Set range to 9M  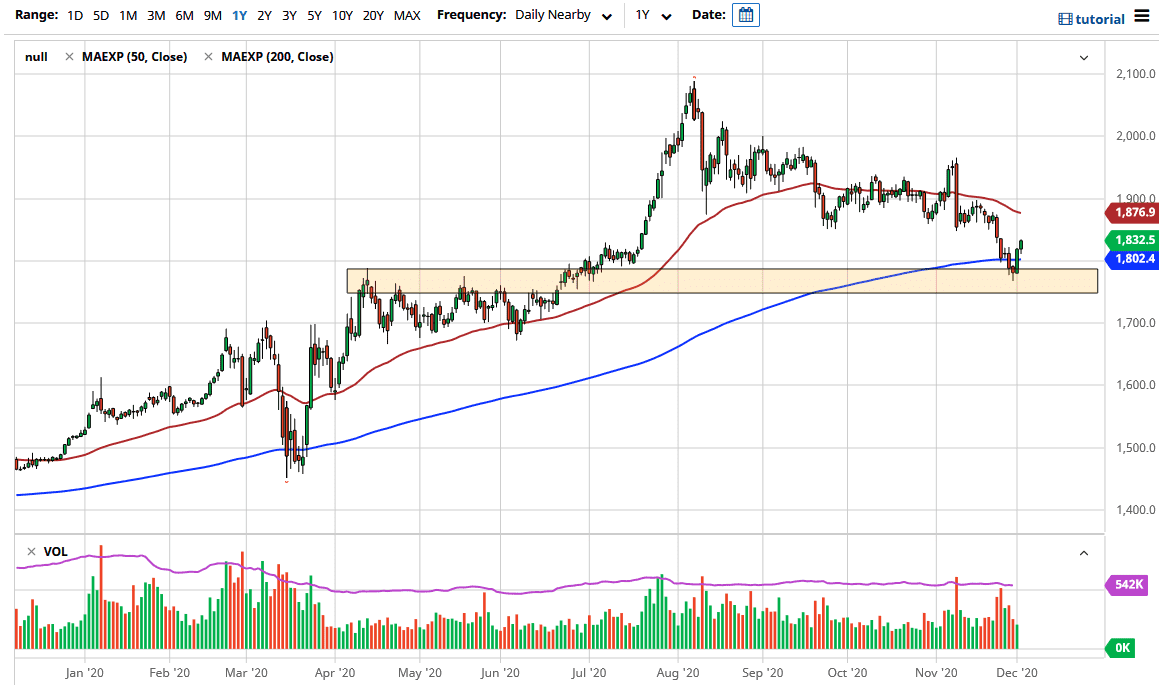pyautogui.click(x=212, y=15)
